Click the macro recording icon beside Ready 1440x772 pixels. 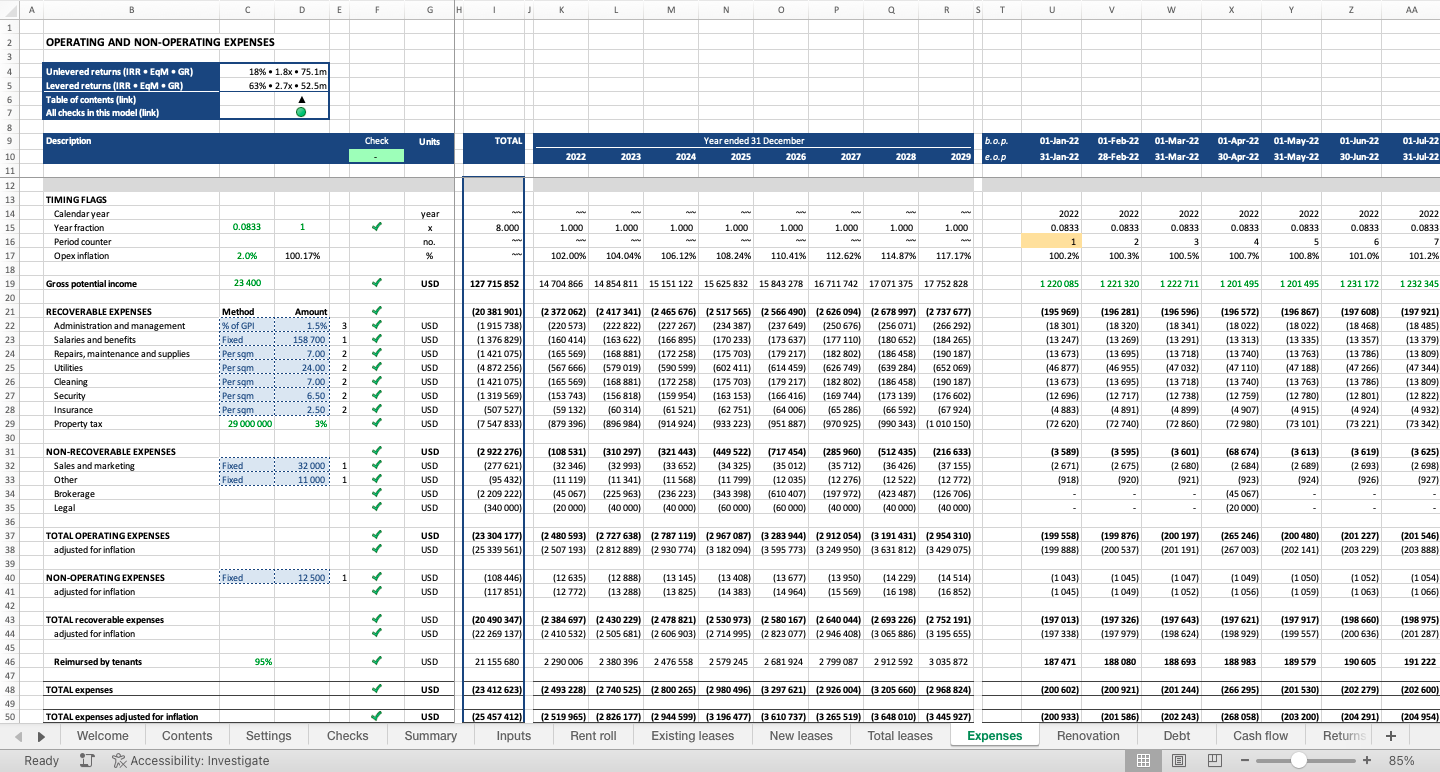(x=87, y=760)
